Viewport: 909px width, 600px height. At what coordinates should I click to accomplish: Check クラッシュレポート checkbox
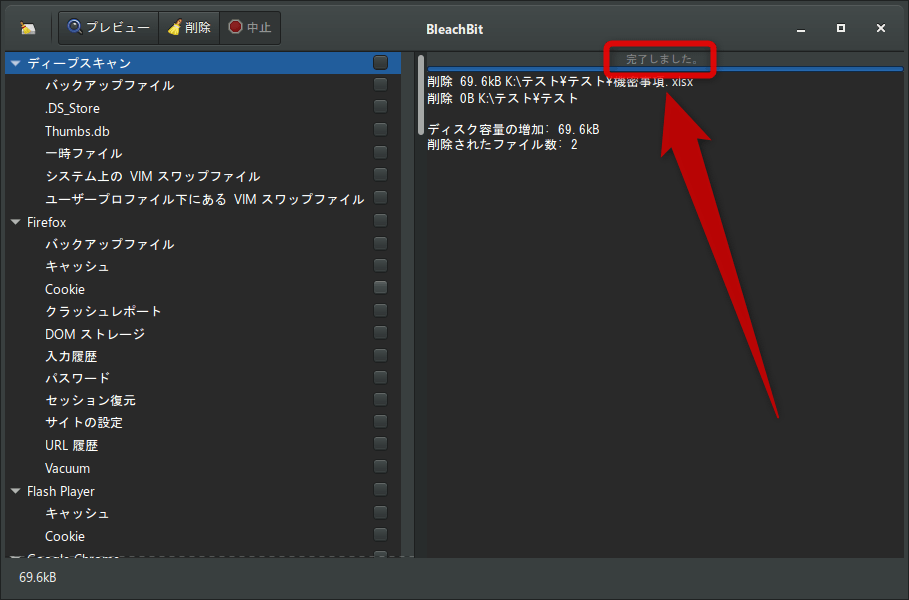coord(380,311)
